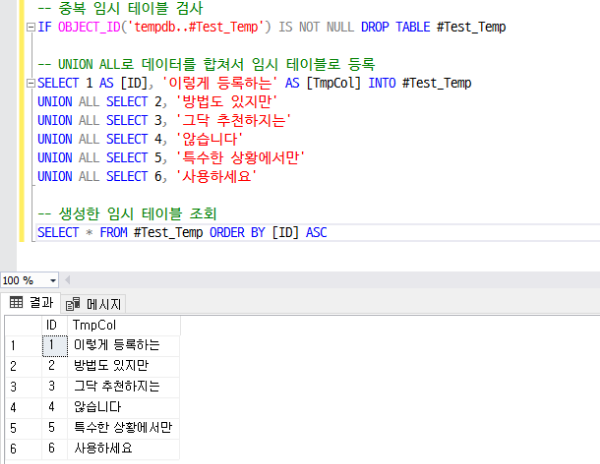Select ID cell with value 1
Screen dimensions: 600x464
(x=55, y=345)
